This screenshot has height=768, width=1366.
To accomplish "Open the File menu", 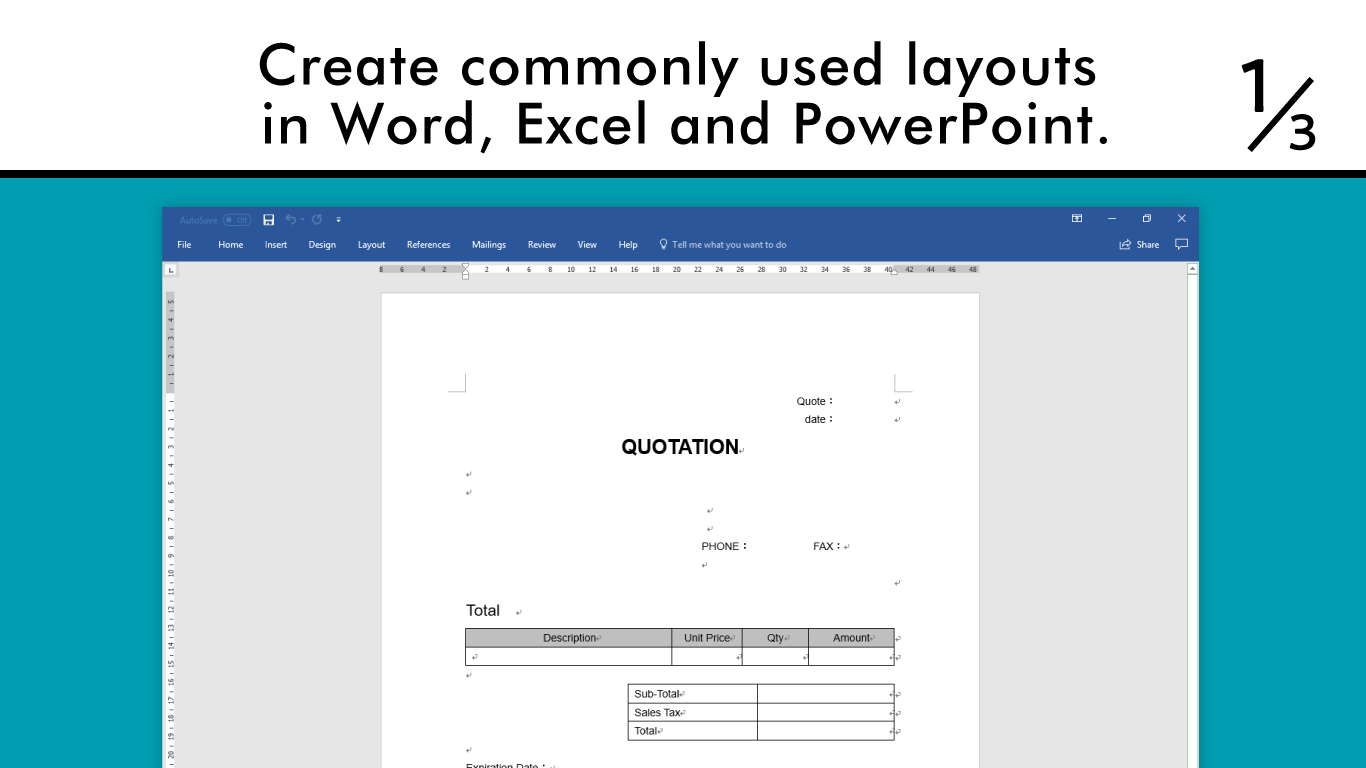I will click(184, 244).
